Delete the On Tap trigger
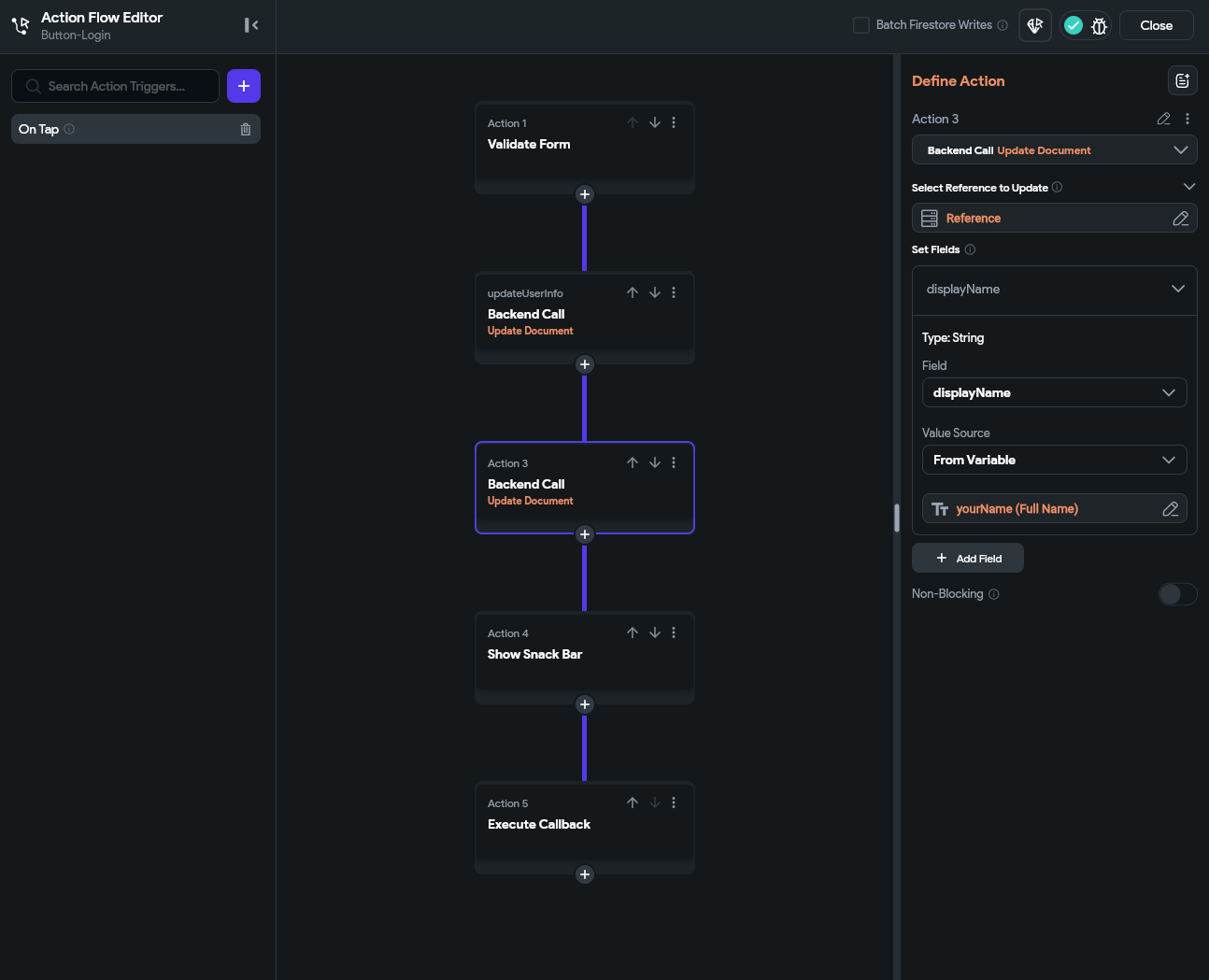 [246, 129]
